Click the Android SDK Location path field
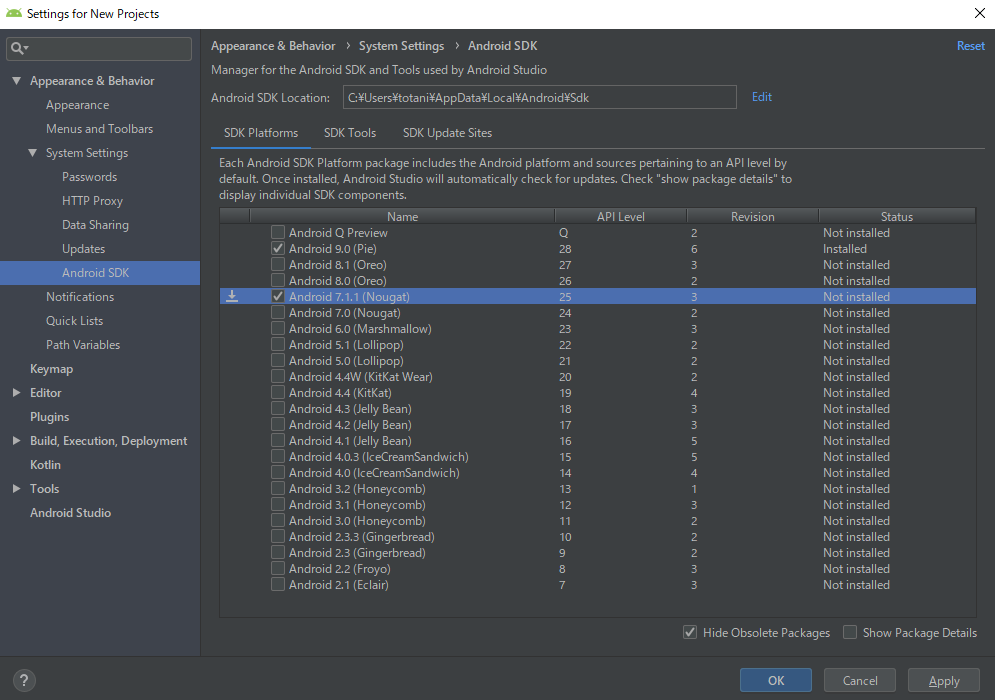Viewport: 995px width, 700px height. 539,97
